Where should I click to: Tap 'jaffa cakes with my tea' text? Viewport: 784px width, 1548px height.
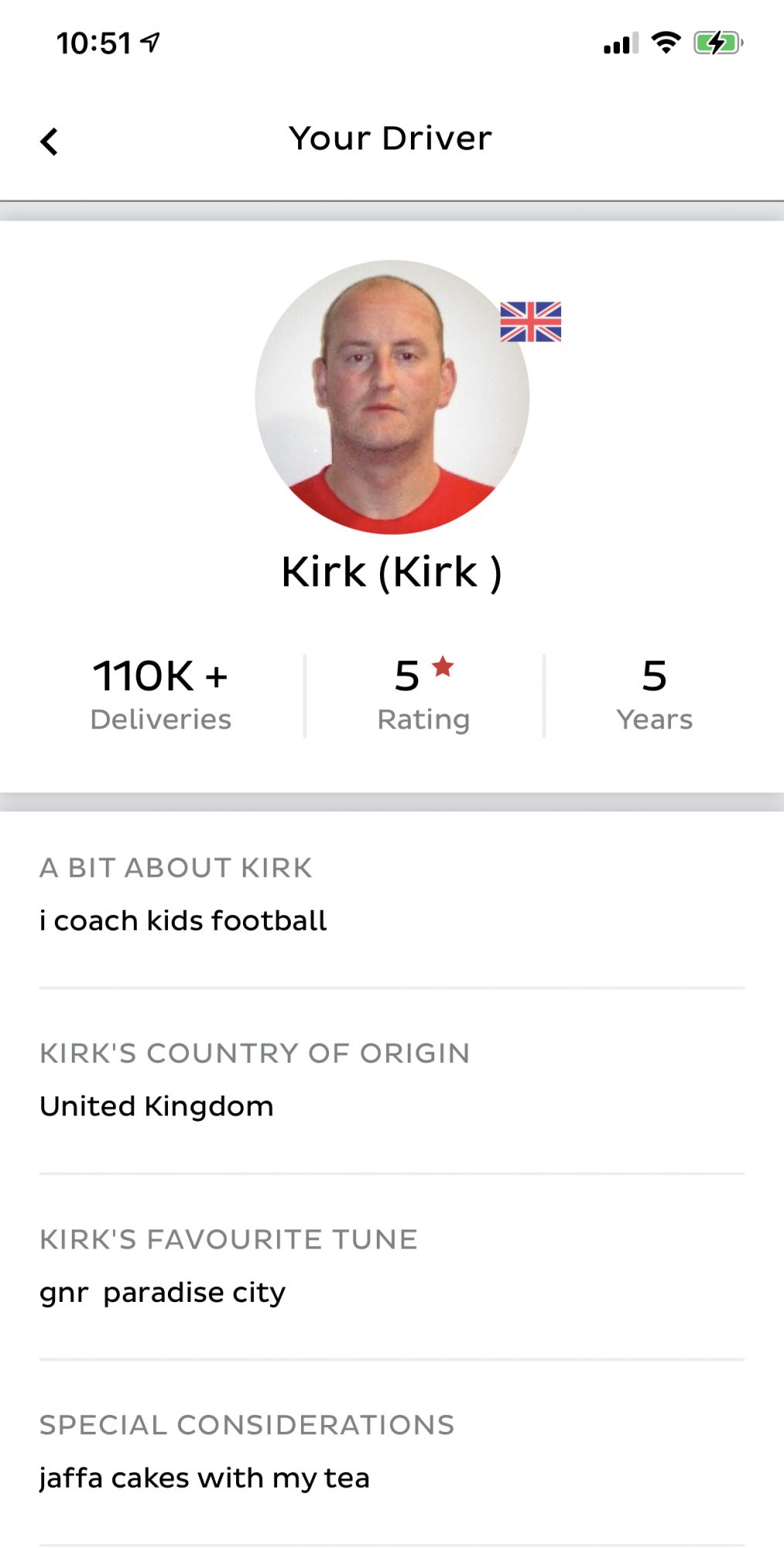(204, 1478)
